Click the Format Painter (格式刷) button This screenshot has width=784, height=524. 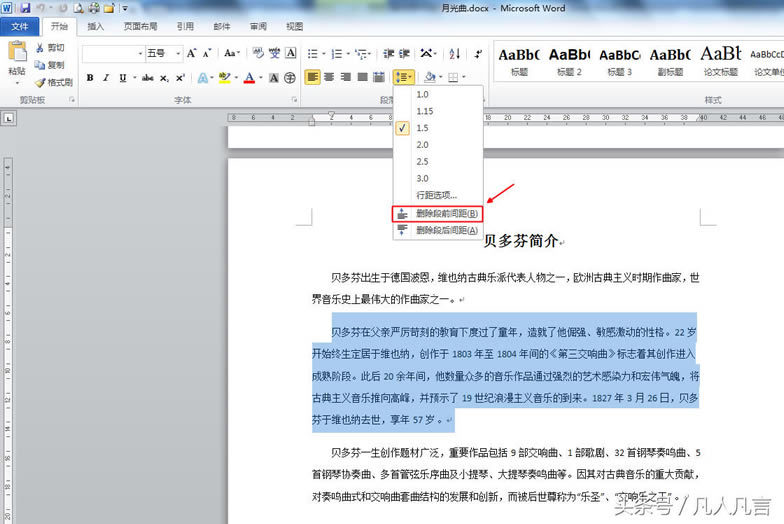(x=54, y=82)
